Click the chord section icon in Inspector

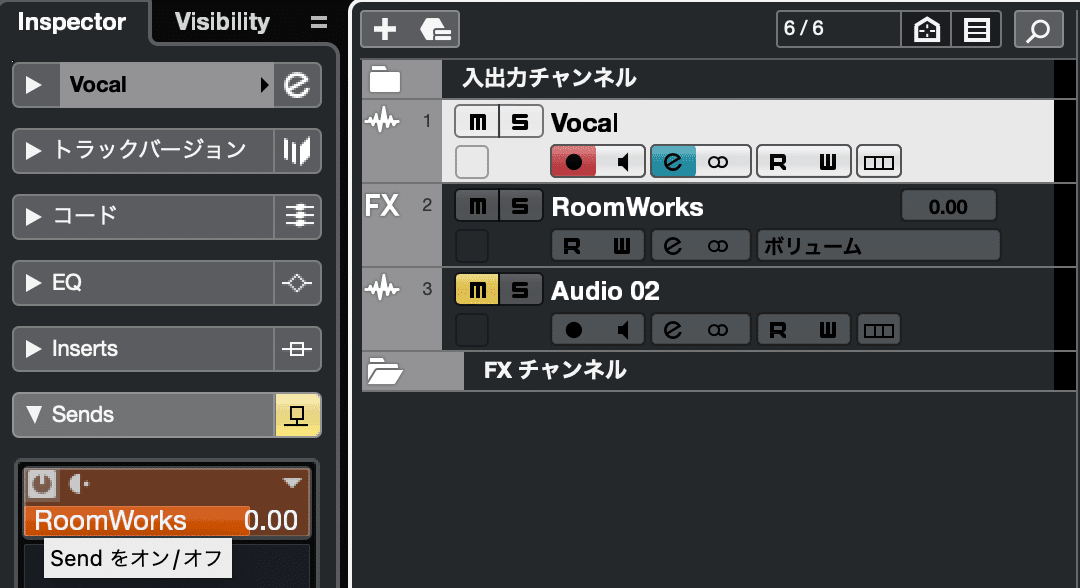click(297, 217)
